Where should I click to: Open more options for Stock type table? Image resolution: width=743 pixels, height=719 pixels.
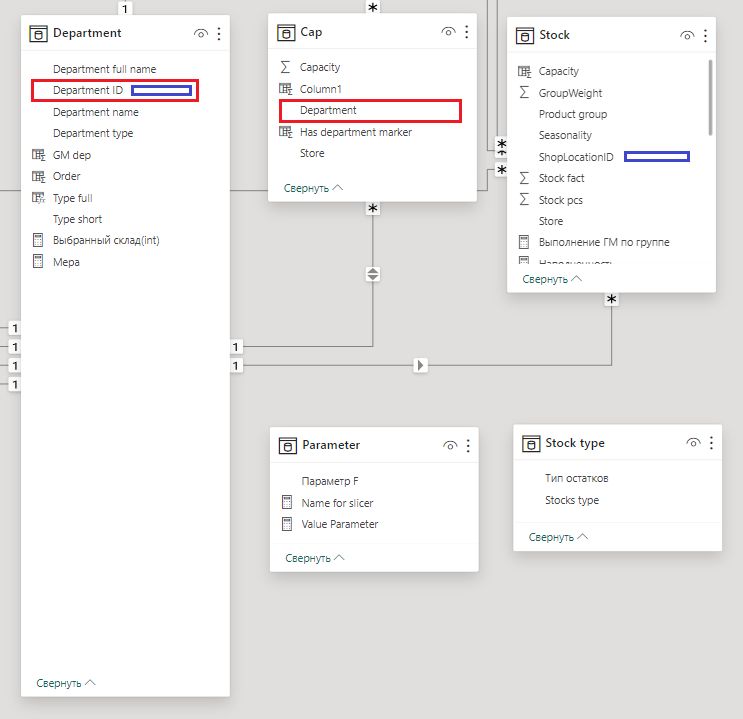(x=711, y=443)
